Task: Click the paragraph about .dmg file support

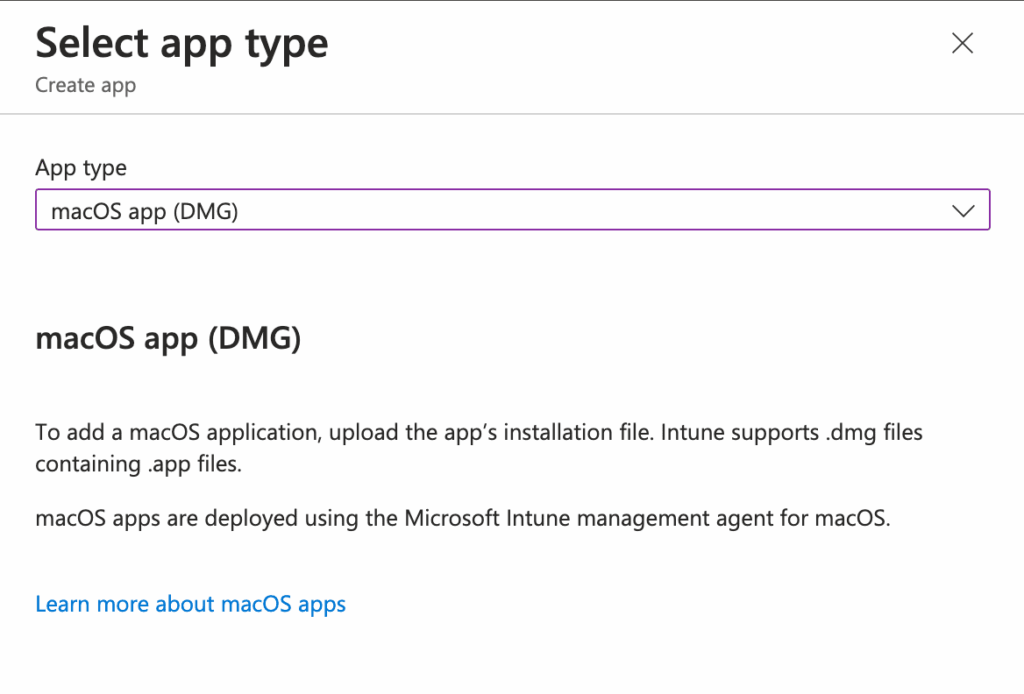Action: coord(479,447)
